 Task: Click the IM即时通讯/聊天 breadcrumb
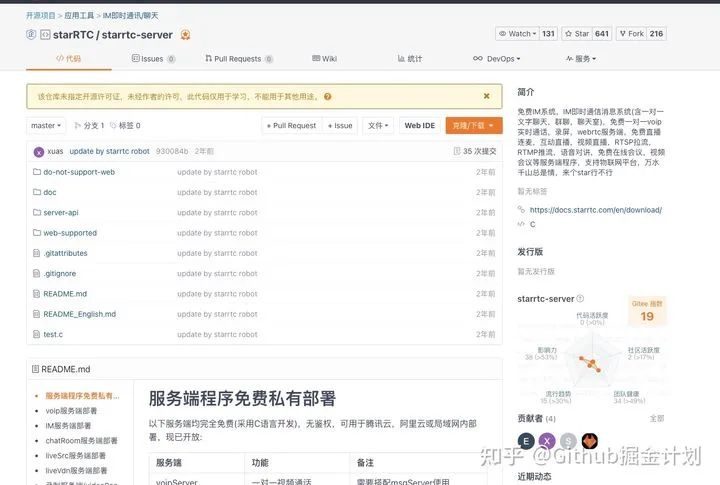click(x=130, y=16)
